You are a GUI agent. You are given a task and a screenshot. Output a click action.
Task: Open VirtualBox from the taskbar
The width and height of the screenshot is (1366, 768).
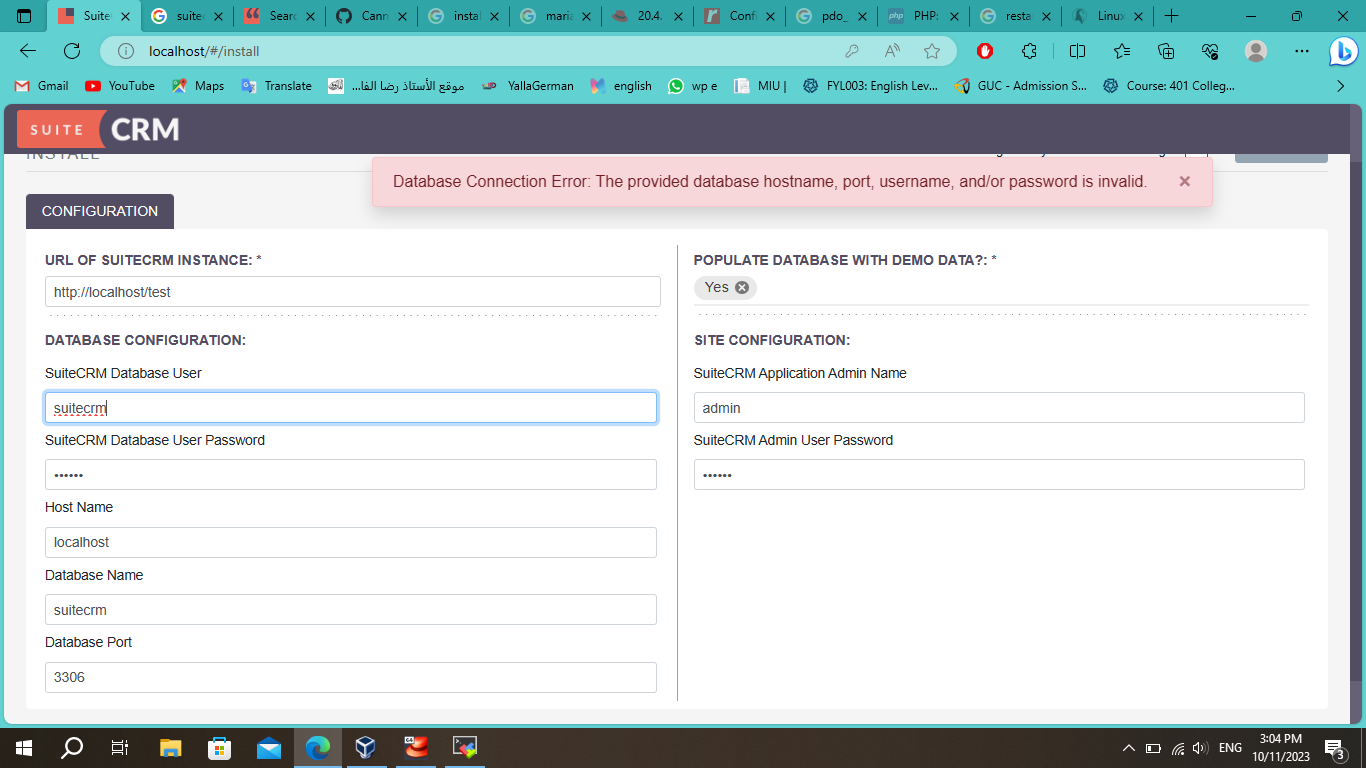coord(366,747)
